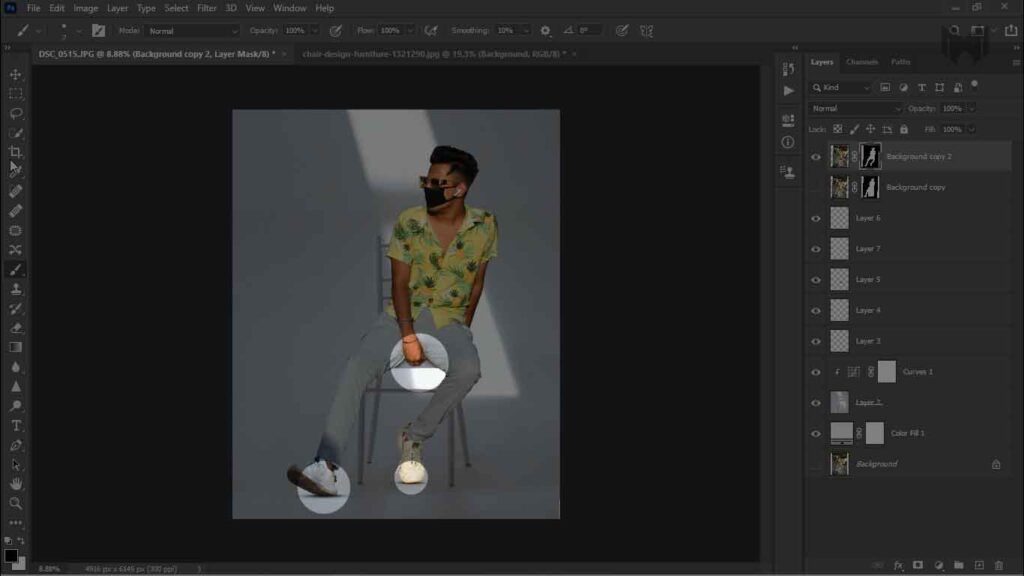Click the zoom percentage field in status bar

click(50, 569)
